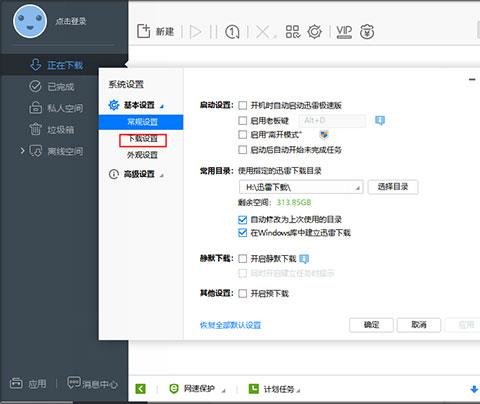Open the scheduled priority clock icon
Viewport: 480px width, 404px height.
[x=232, y=32]
